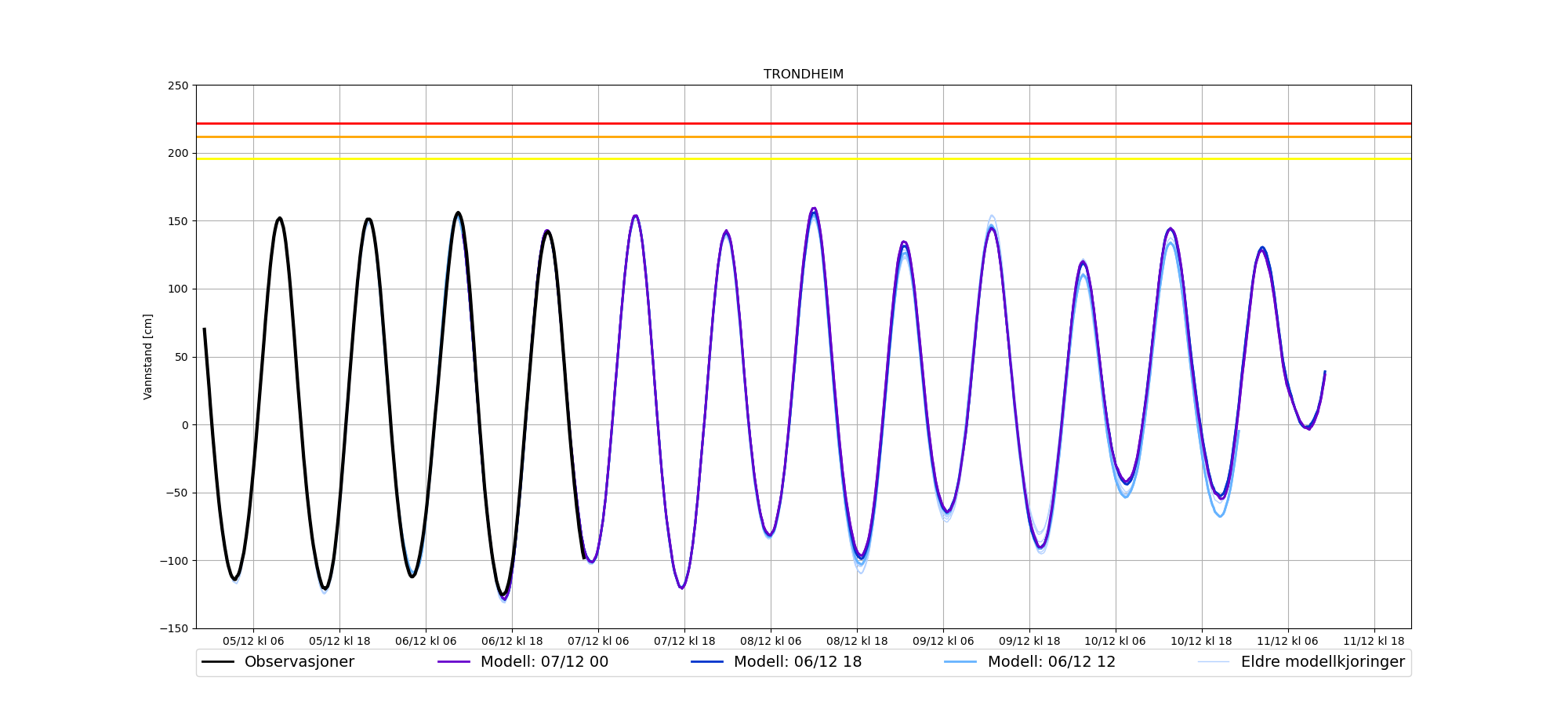
Task: Click pale swatch beside Eldre modellkjoringer
Action: coord(1214,662)
